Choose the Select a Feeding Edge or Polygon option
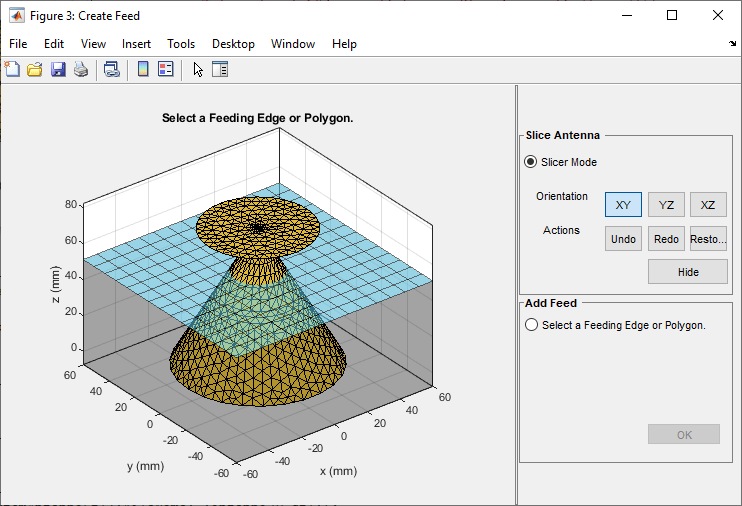 (x=531, y=325)
